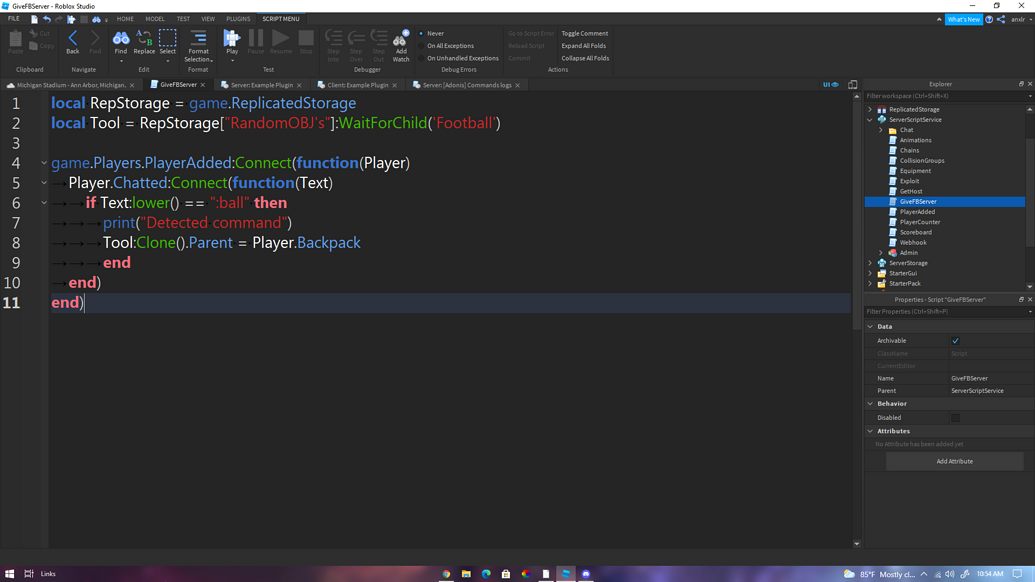Image resolution: width=1035 pixels, height=582 pixels.
Task: Select the Scoreboard script in Explorer
Action: pyautogui.click(x=916, y=232)
